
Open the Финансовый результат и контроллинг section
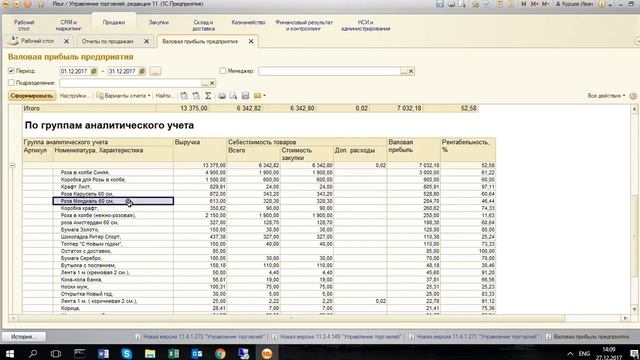304,25
